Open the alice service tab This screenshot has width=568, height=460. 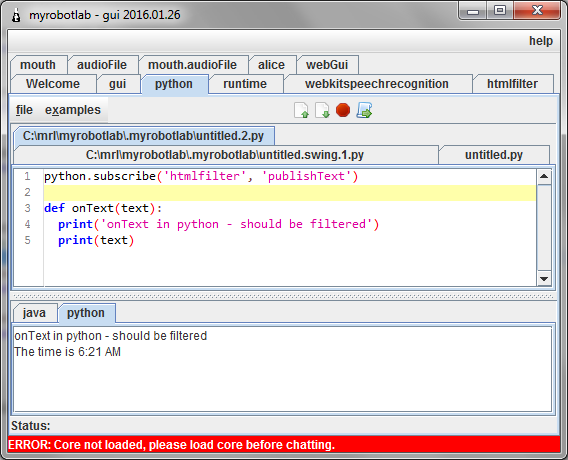(x=271, y=65)
